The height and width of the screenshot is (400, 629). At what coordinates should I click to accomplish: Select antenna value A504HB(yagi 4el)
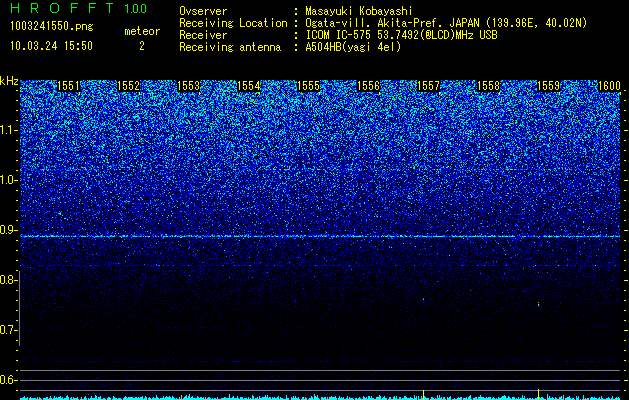point(353,47)
